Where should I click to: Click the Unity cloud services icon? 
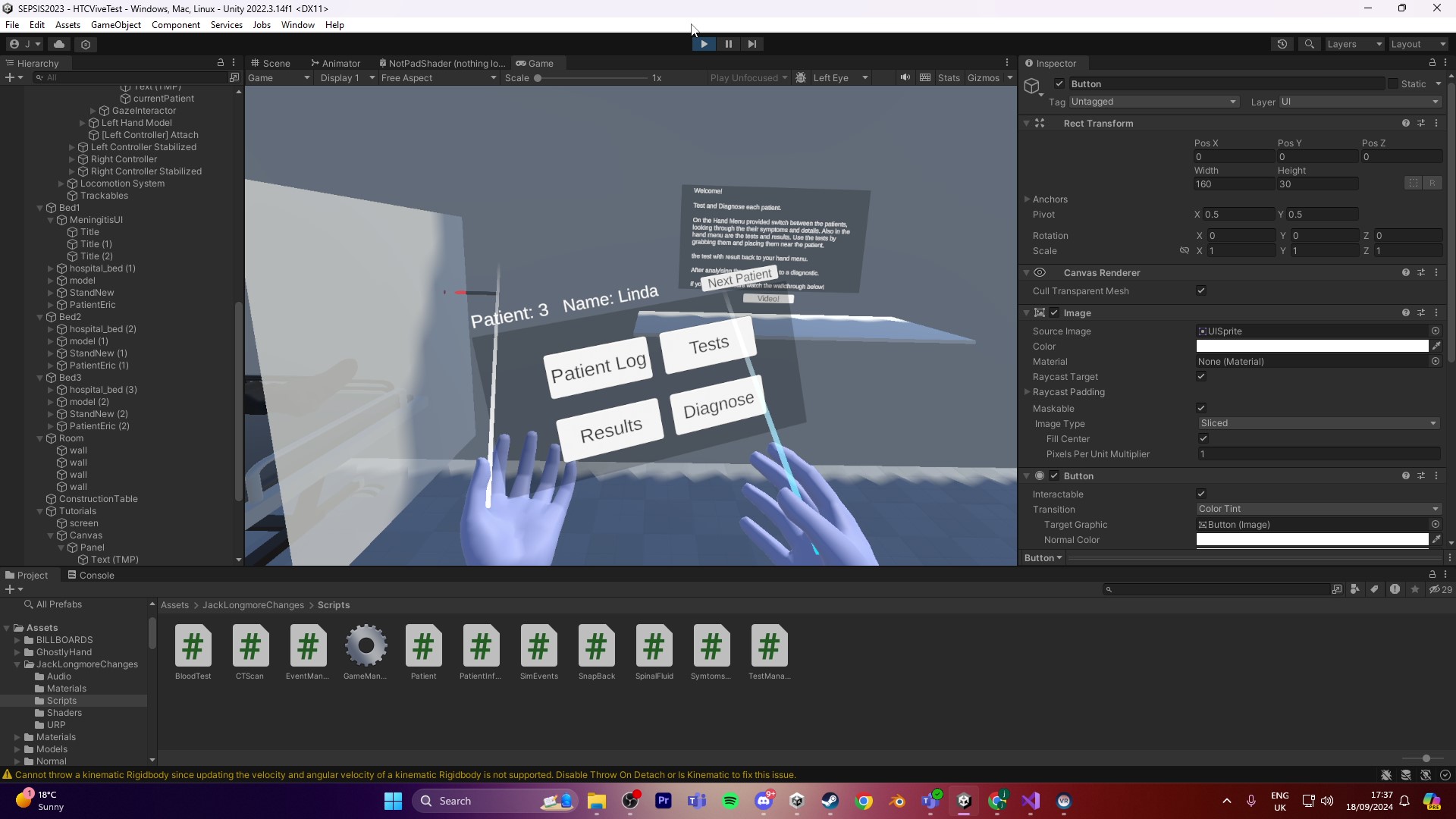click(x=59, y=44)
